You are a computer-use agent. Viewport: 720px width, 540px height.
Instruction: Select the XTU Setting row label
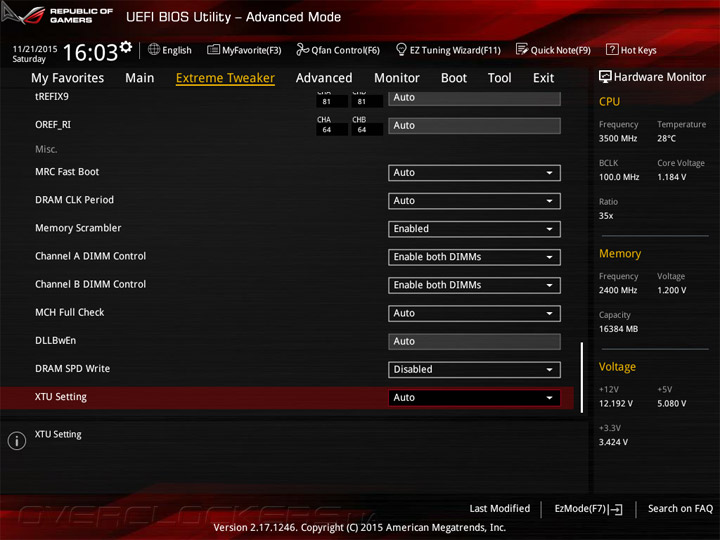pyautogui.click(x=61, y=397)
